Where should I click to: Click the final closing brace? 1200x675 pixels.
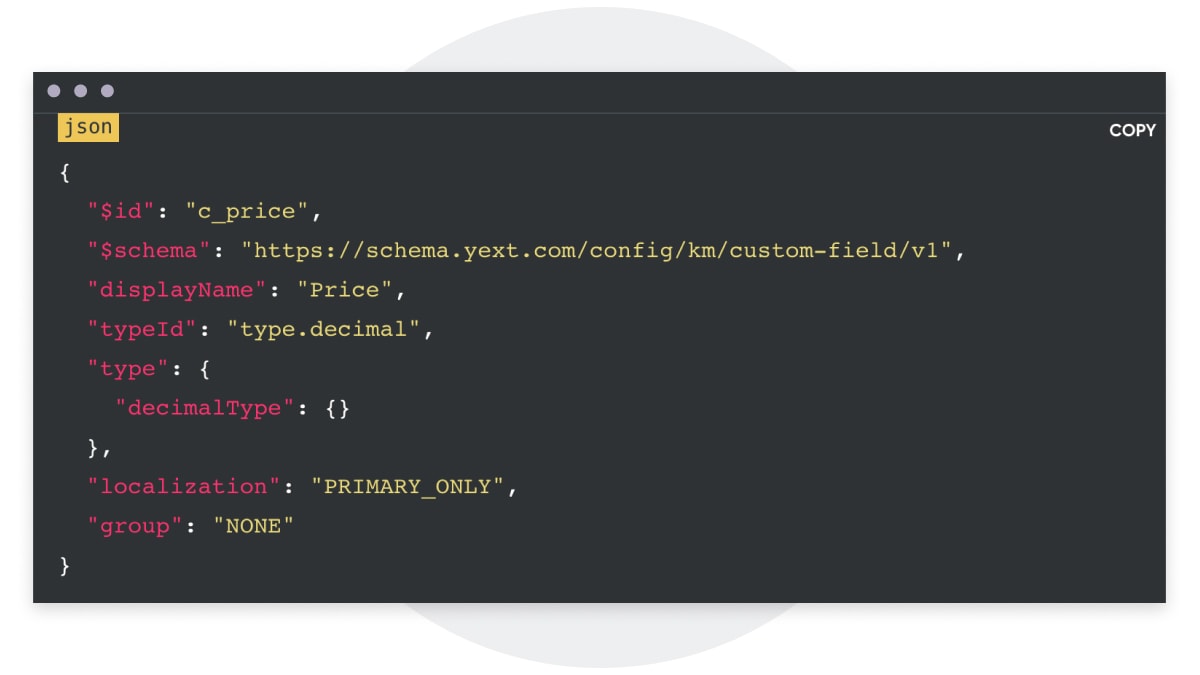pos(65,565)
